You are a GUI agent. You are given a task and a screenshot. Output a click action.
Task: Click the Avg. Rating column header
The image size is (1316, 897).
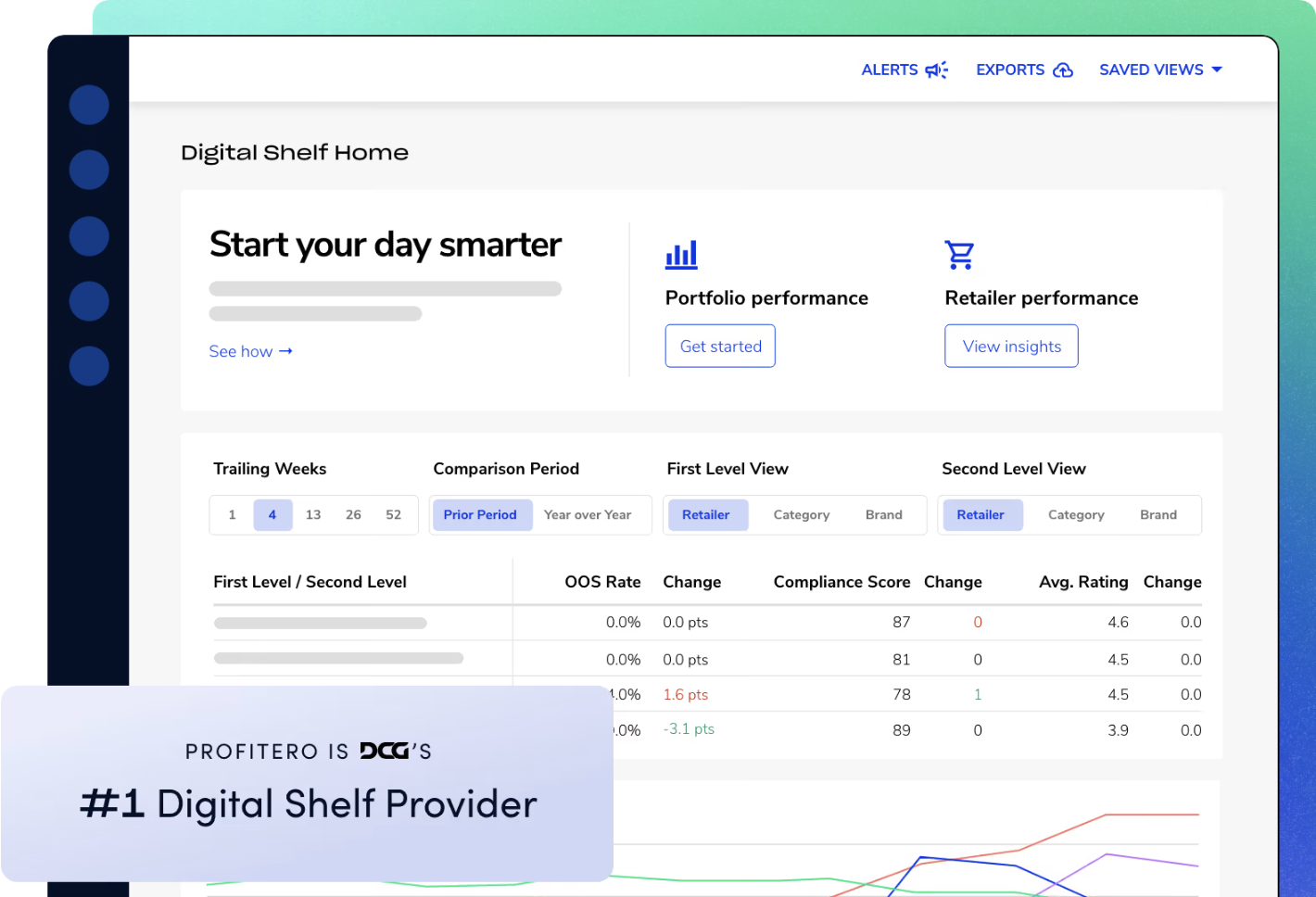tap(1083, 582)
